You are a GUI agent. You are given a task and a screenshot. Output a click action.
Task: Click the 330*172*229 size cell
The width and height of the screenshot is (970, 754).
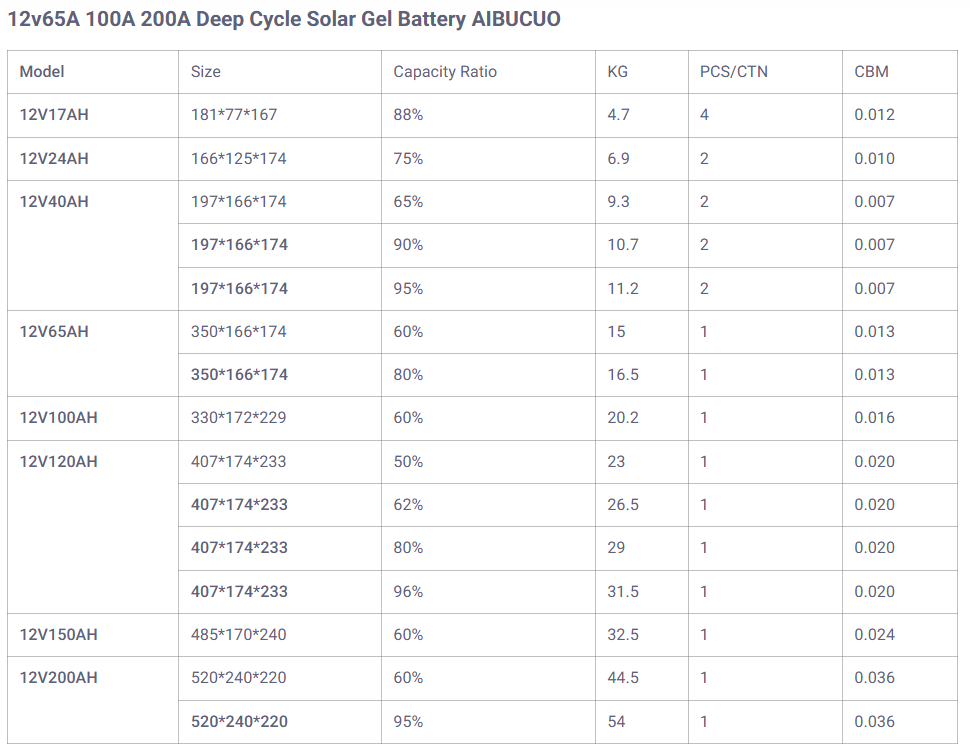[x=238, y=418]
